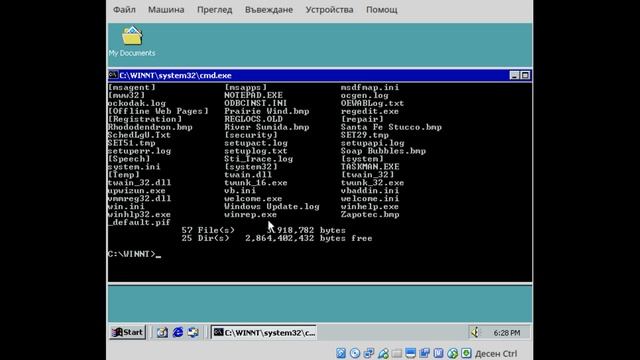Launch Outlook Express from quick launch
The height and width of the screenshot is (360, 640).
(193, 333)
